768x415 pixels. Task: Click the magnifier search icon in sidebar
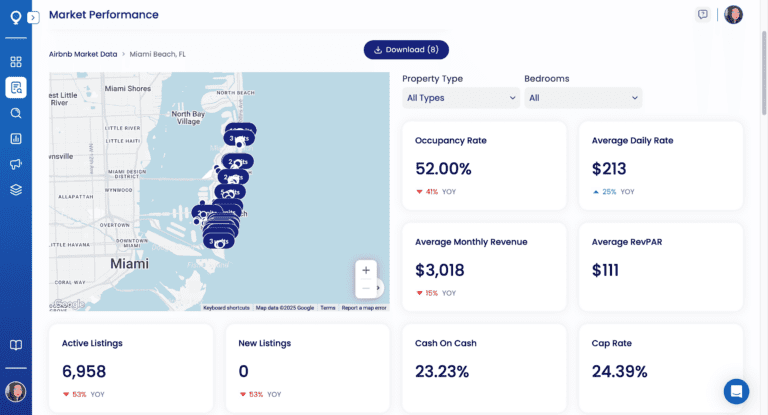tap(16, 113)
